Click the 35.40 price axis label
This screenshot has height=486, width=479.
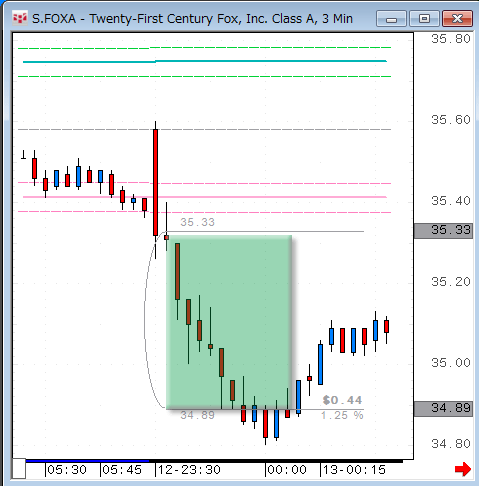tap(451, 201)
